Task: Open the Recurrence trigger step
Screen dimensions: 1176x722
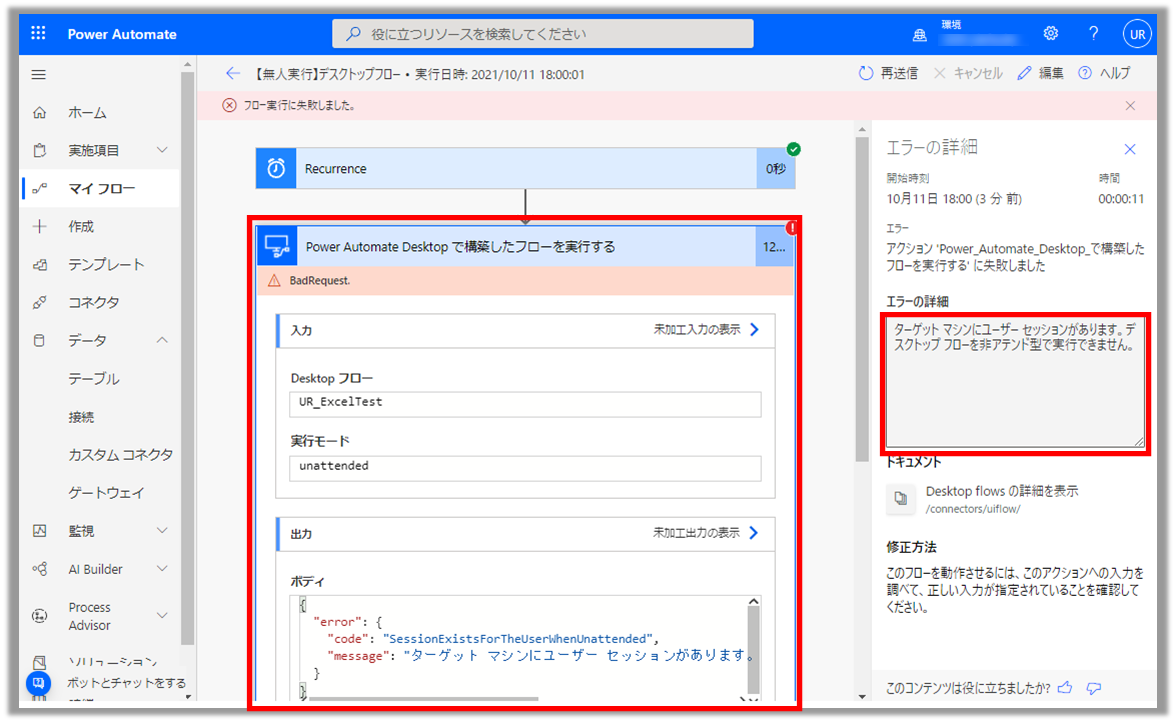Action: tap(525, 169)
